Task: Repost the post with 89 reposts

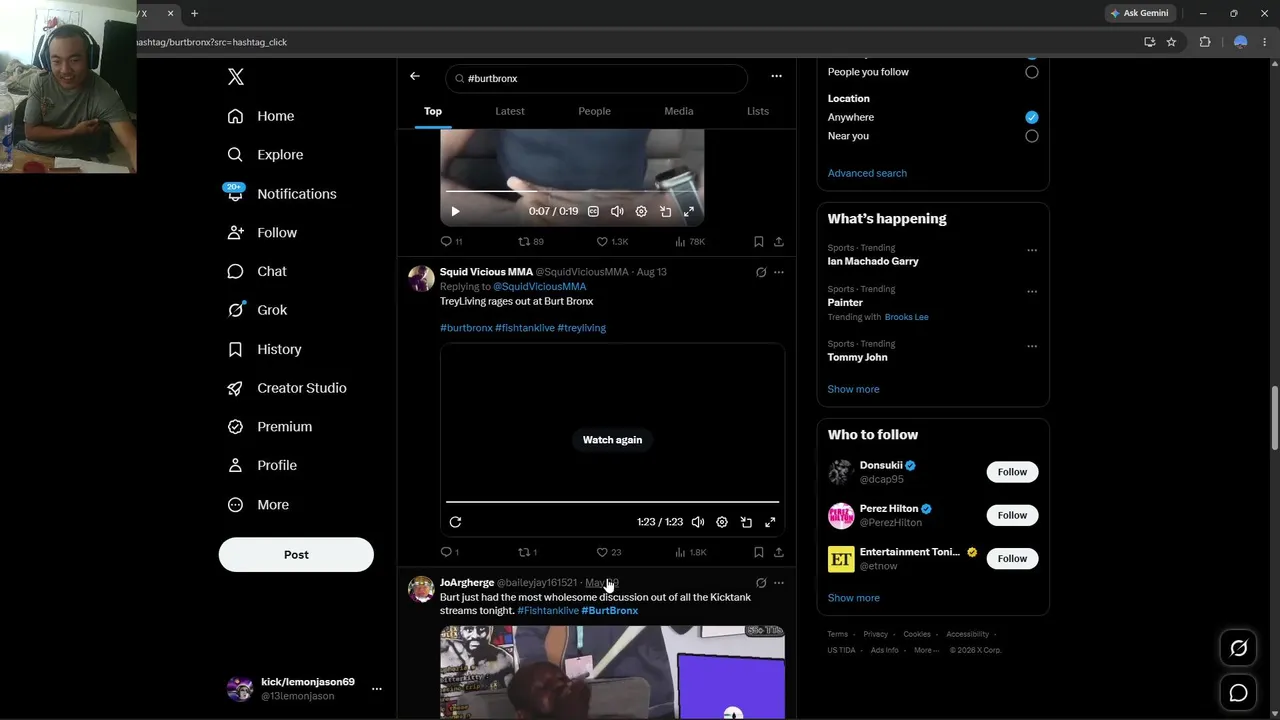Action: click(530, 242)
